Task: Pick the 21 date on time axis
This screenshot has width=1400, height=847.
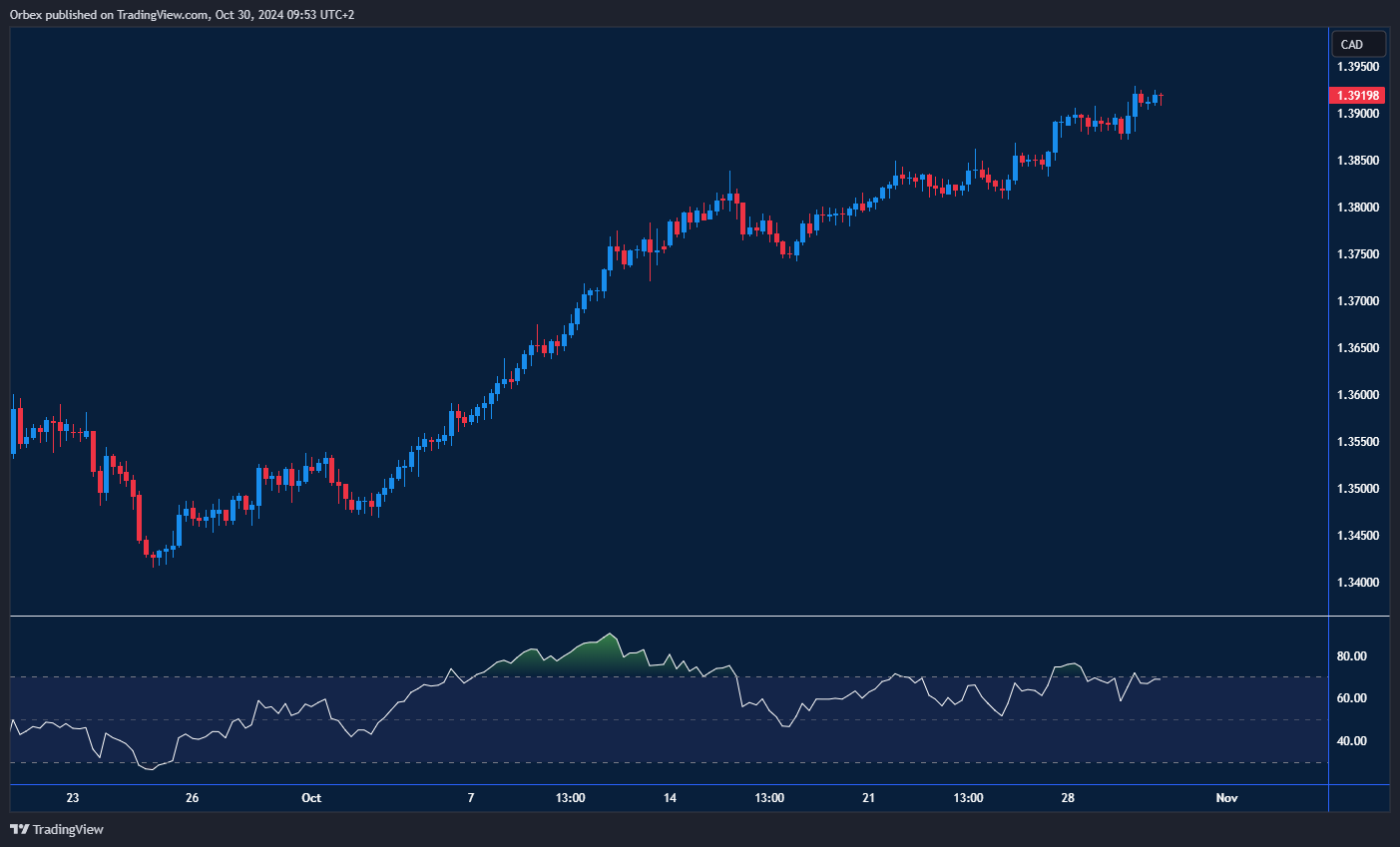Action: (869, 798)
